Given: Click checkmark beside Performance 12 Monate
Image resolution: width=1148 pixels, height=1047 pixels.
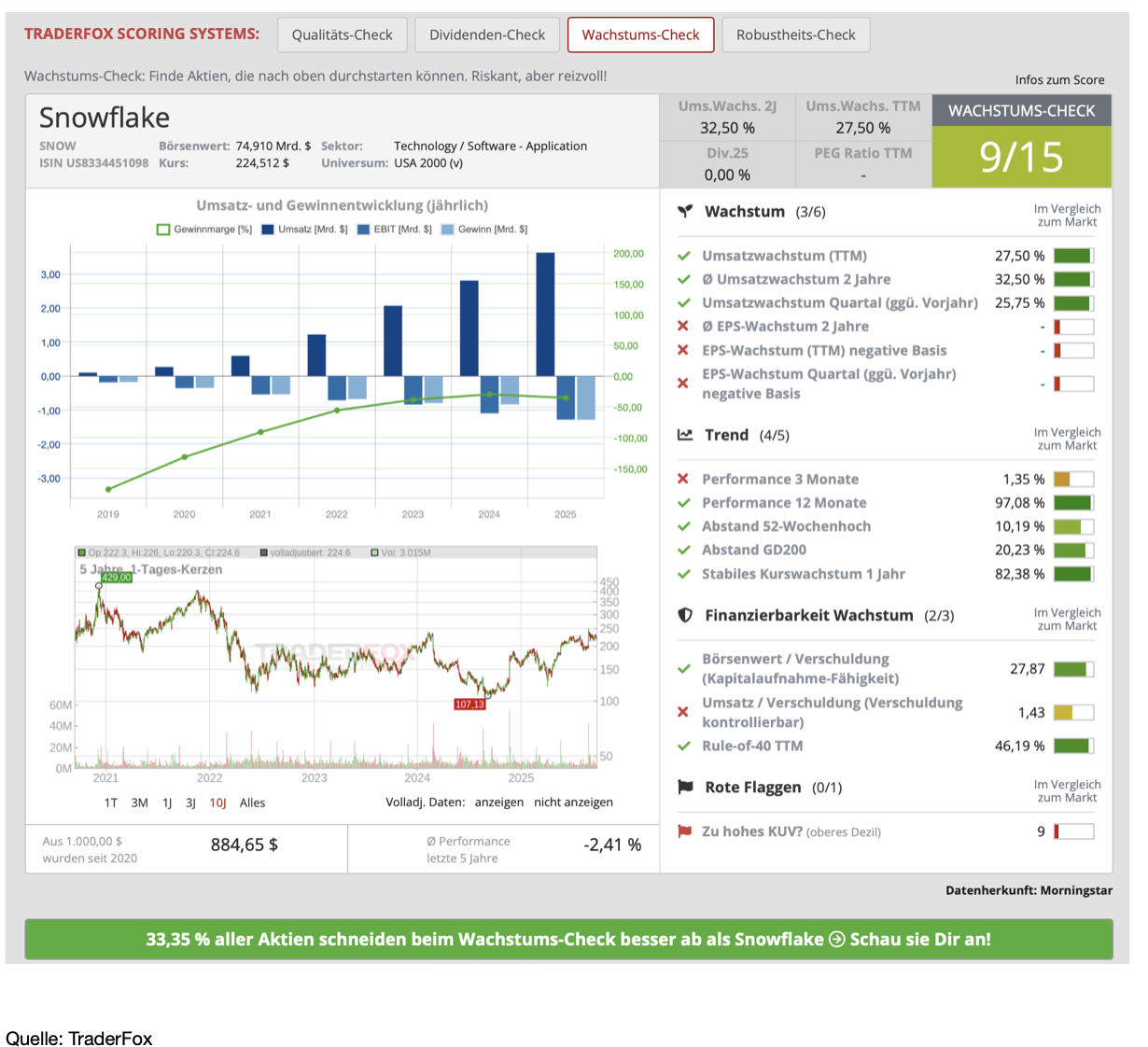Looking at the screenshot, I should tap(684, 503).
